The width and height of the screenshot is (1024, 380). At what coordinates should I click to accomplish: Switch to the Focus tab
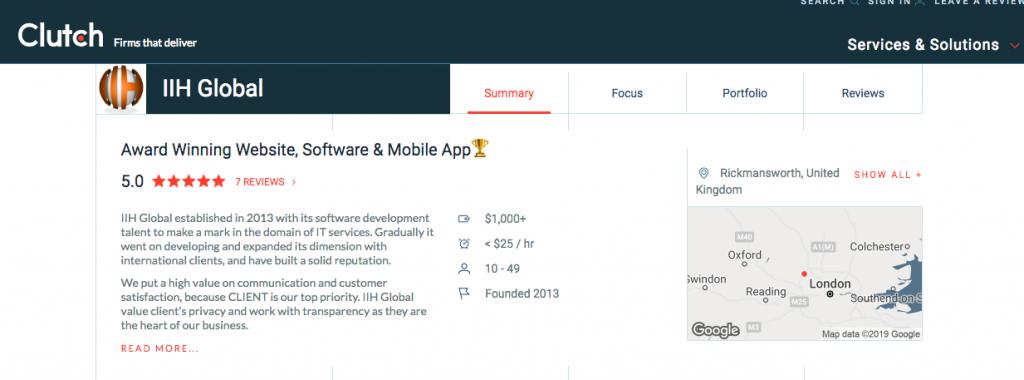pyautogui.click(x=627, y=93)
